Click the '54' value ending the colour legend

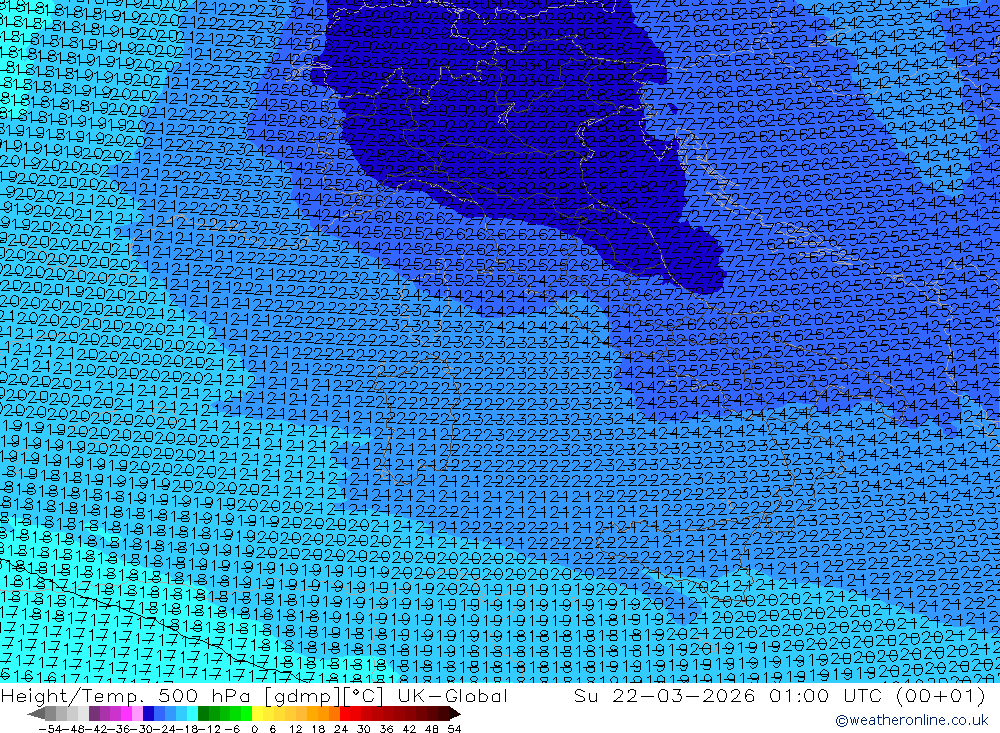454,729
